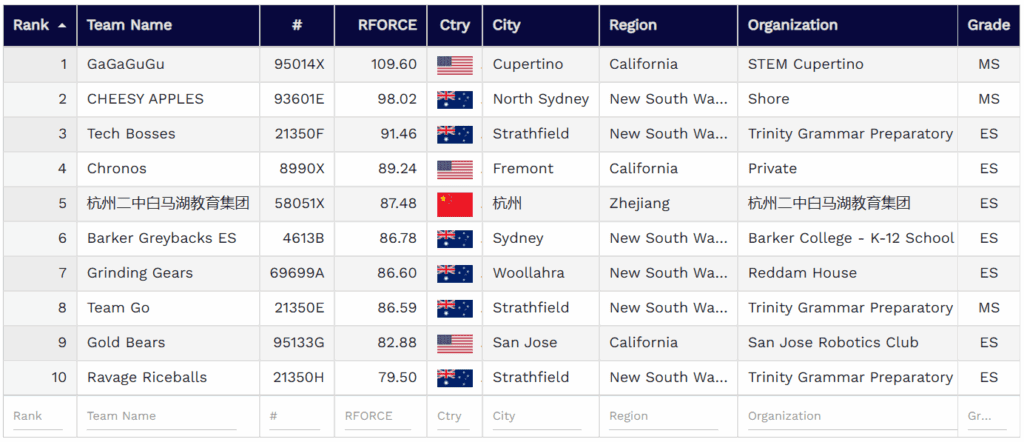The width and height of the screenshot is (1024, 442).
Task: Sort table by Team Name header
Action: 129,25
